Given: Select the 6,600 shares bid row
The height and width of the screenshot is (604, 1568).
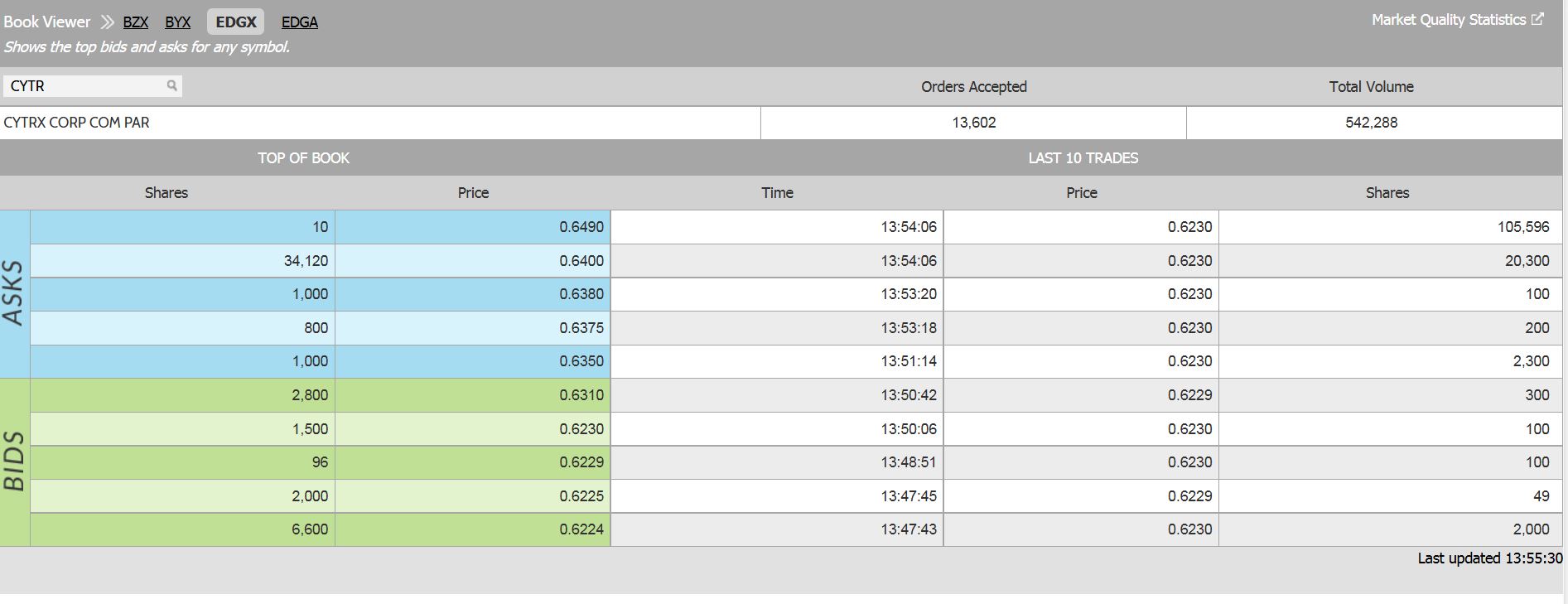Looking at the screenshot, I should [x=309, y=529].
